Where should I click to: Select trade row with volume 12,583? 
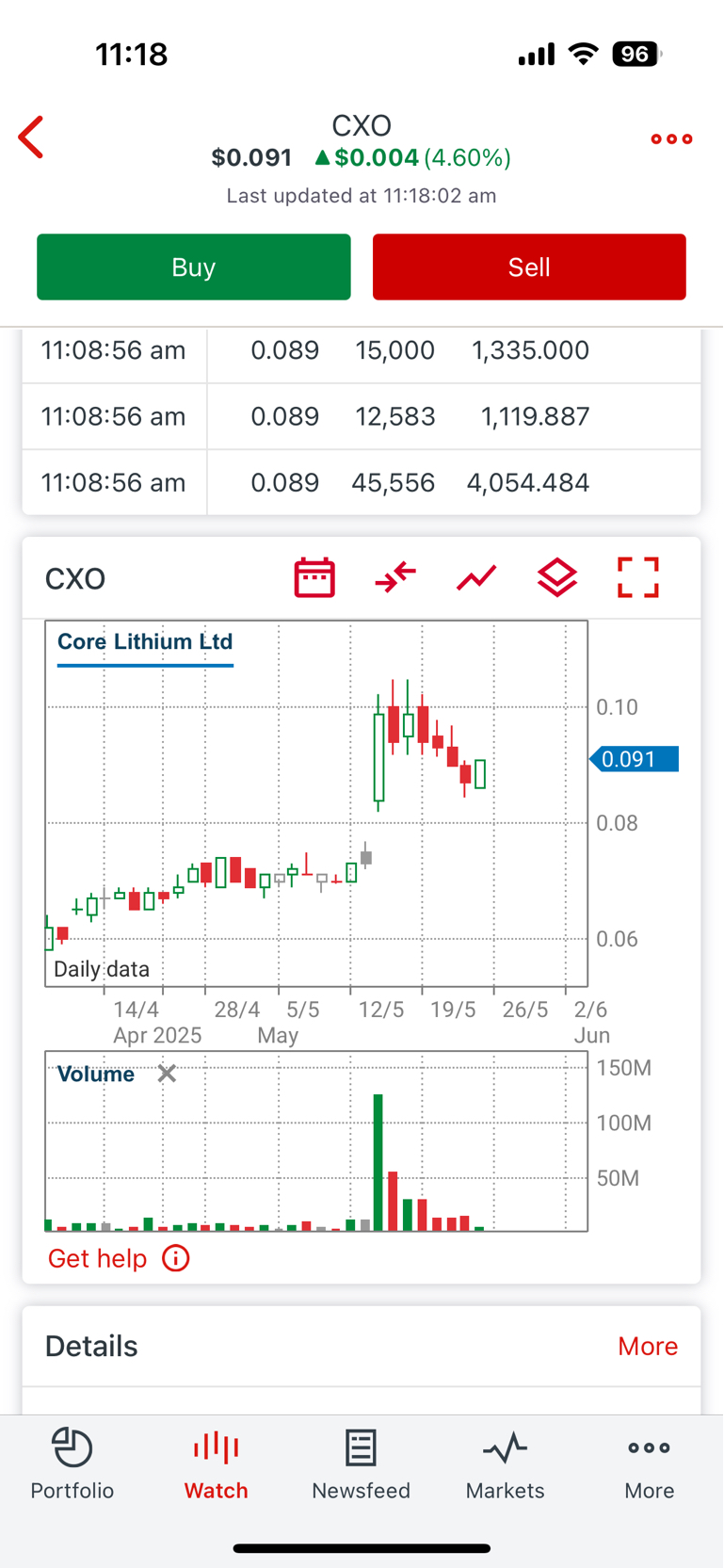pos(362,416)
